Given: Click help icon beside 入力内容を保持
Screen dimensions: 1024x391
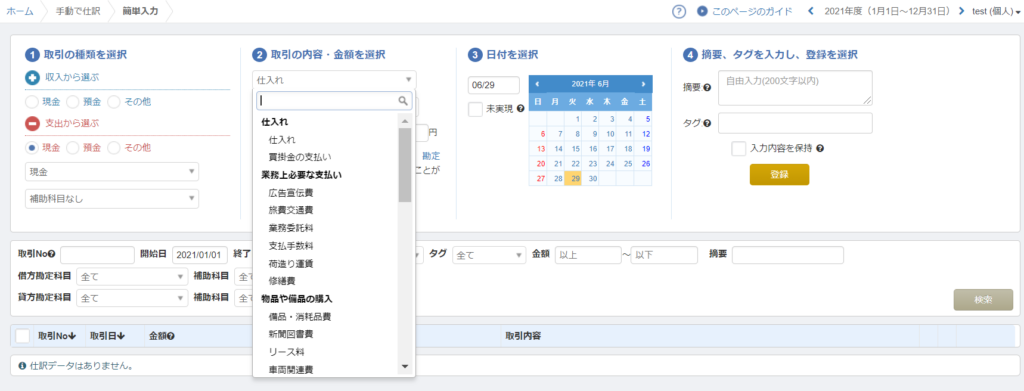Looking at the screenshot, I should [820, 148].
